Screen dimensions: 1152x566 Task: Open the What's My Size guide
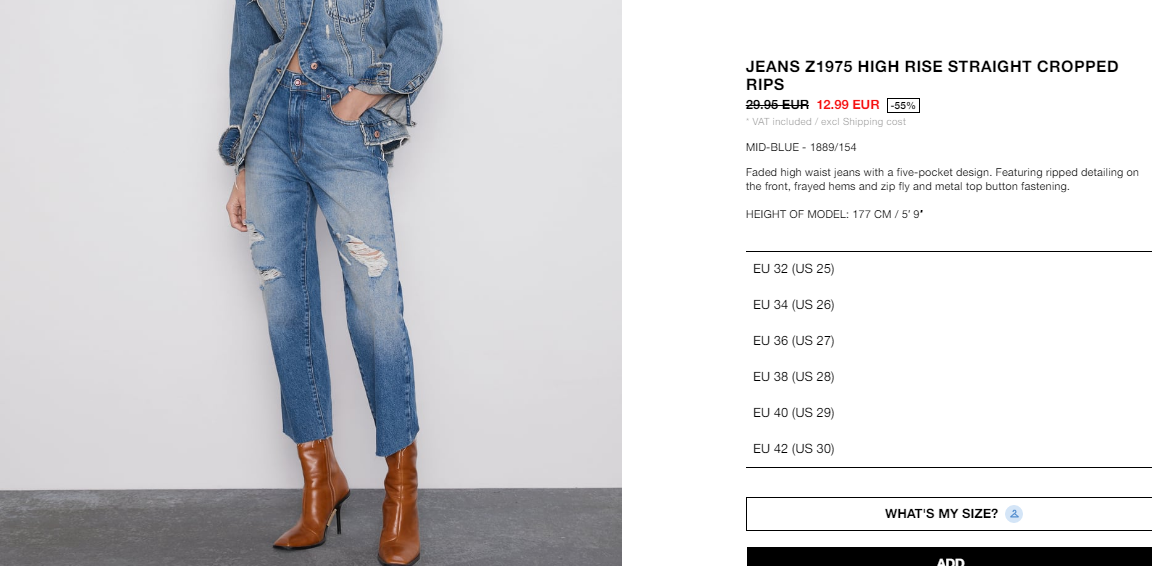(949, 514)
